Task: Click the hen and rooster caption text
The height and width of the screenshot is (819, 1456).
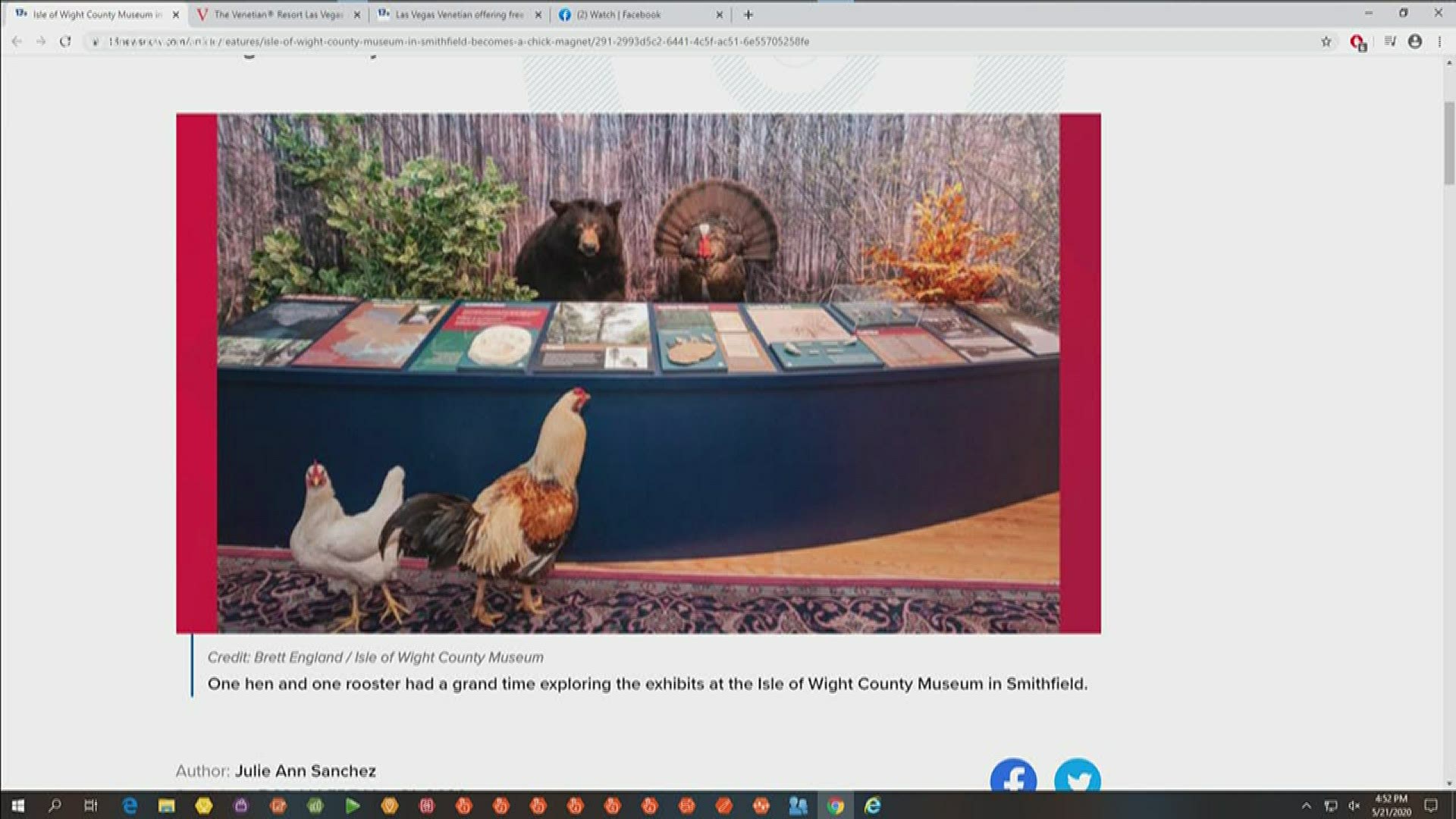Action: point(648,684)
